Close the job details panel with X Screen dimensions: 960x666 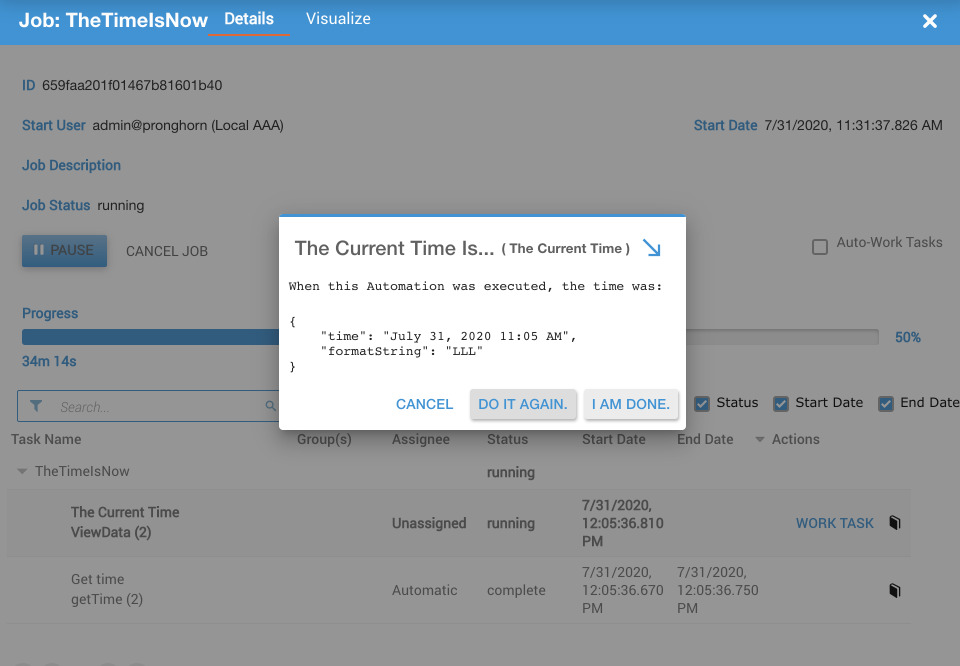coord(929,21)
